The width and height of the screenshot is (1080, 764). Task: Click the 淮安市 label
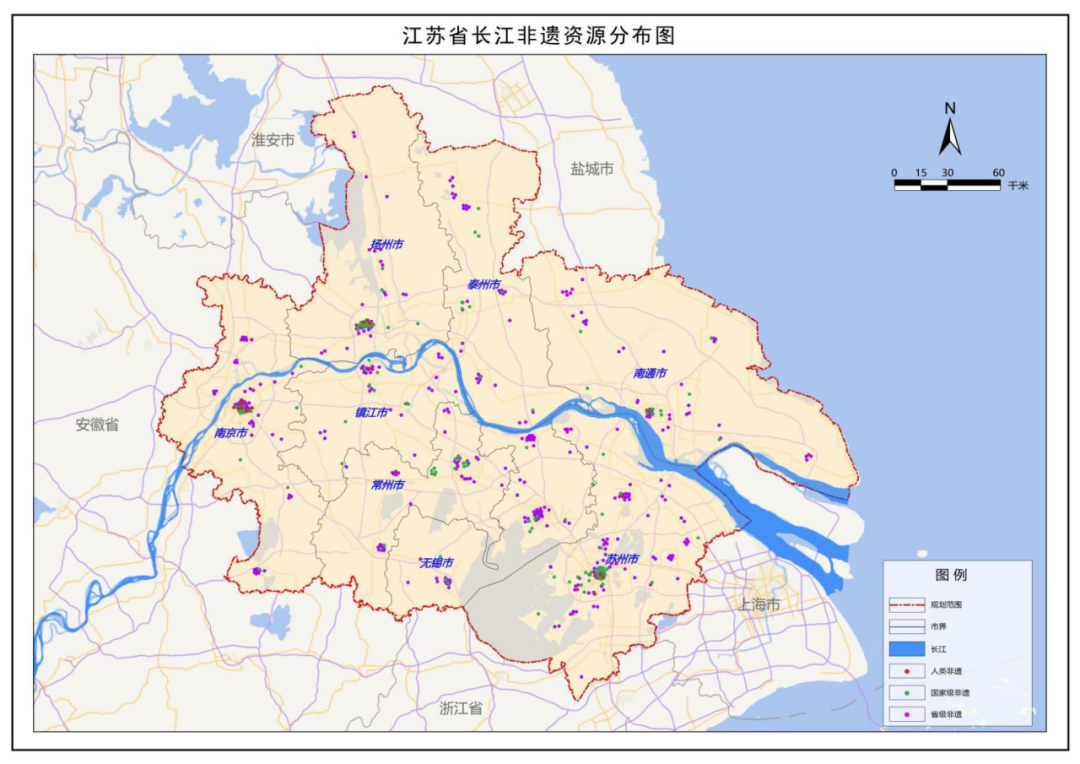click(273, 141)
